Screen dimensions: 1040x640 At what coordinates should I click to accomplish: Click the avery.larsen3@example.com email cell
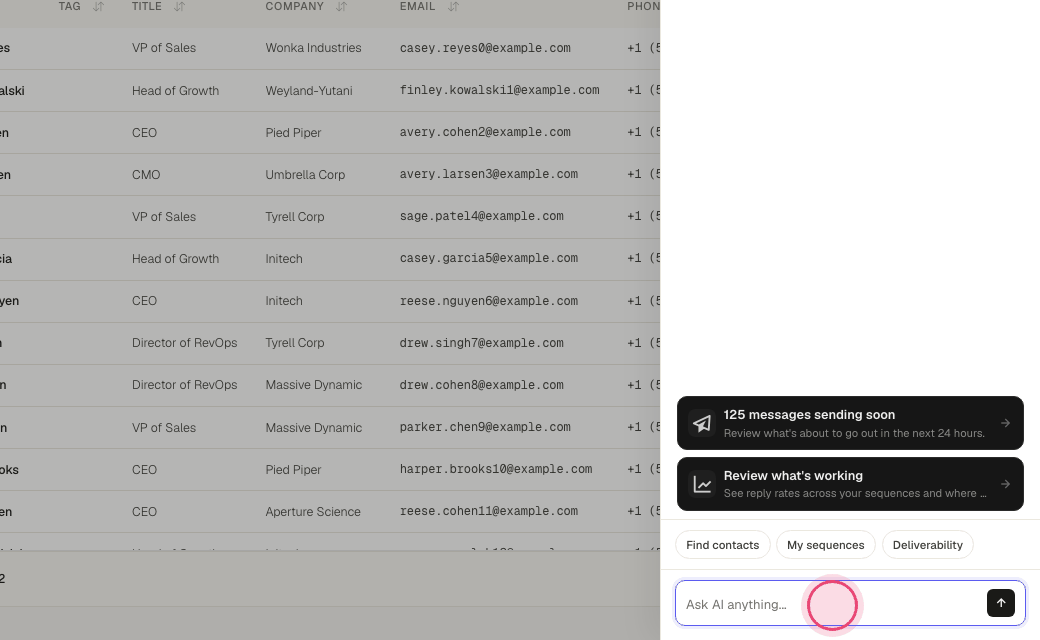coord(489,174)
